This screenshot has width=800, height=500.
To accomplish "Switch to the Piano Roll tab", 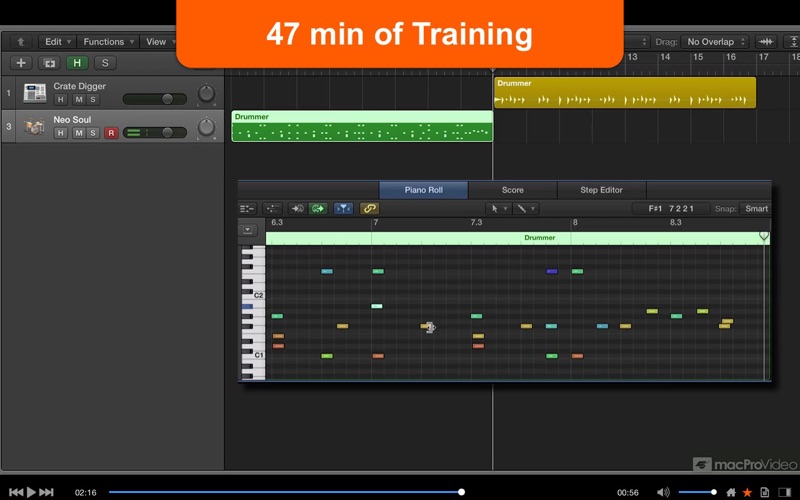I will [x=423, y=190].
